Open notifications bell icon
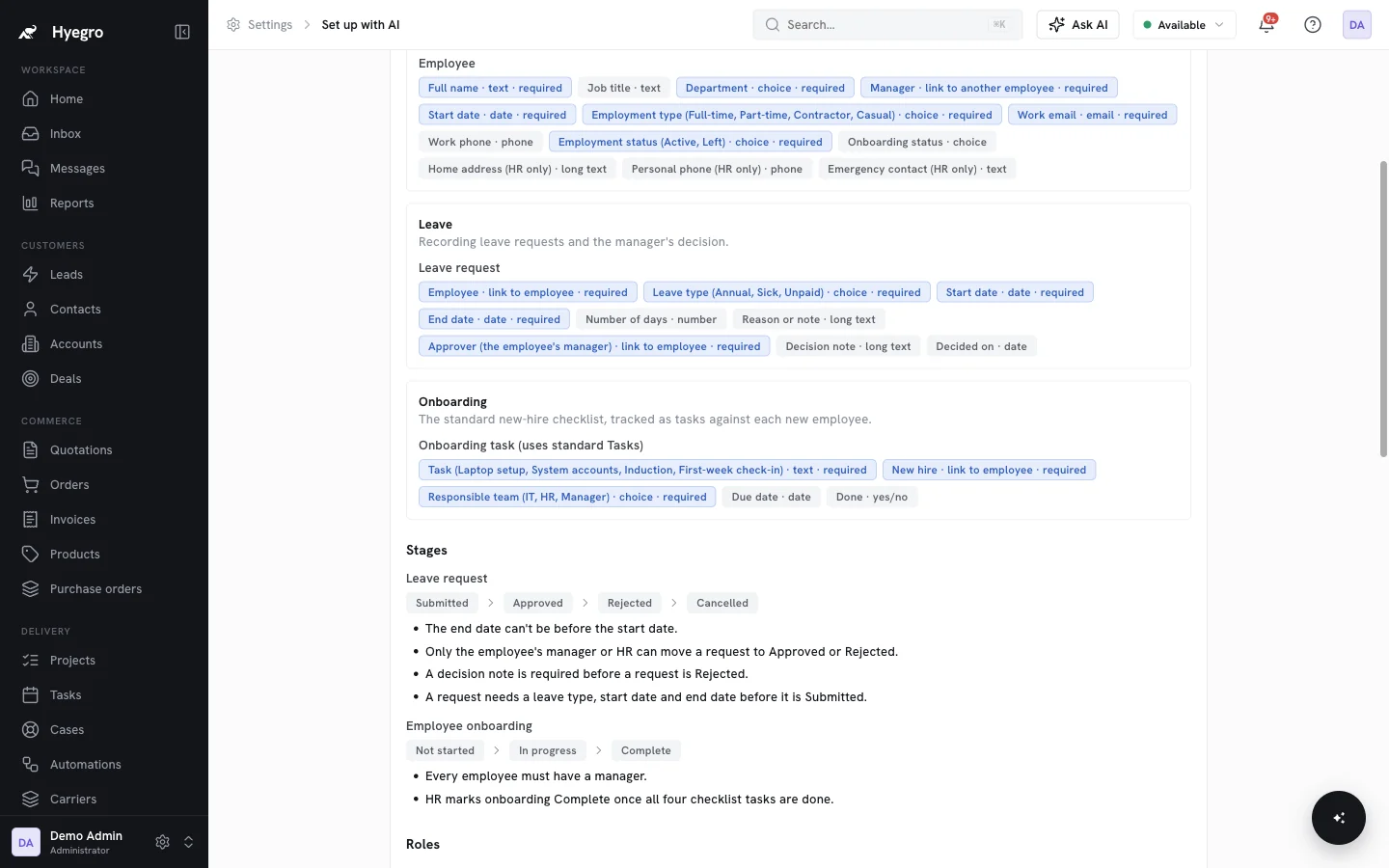 tap(1266, 25)
